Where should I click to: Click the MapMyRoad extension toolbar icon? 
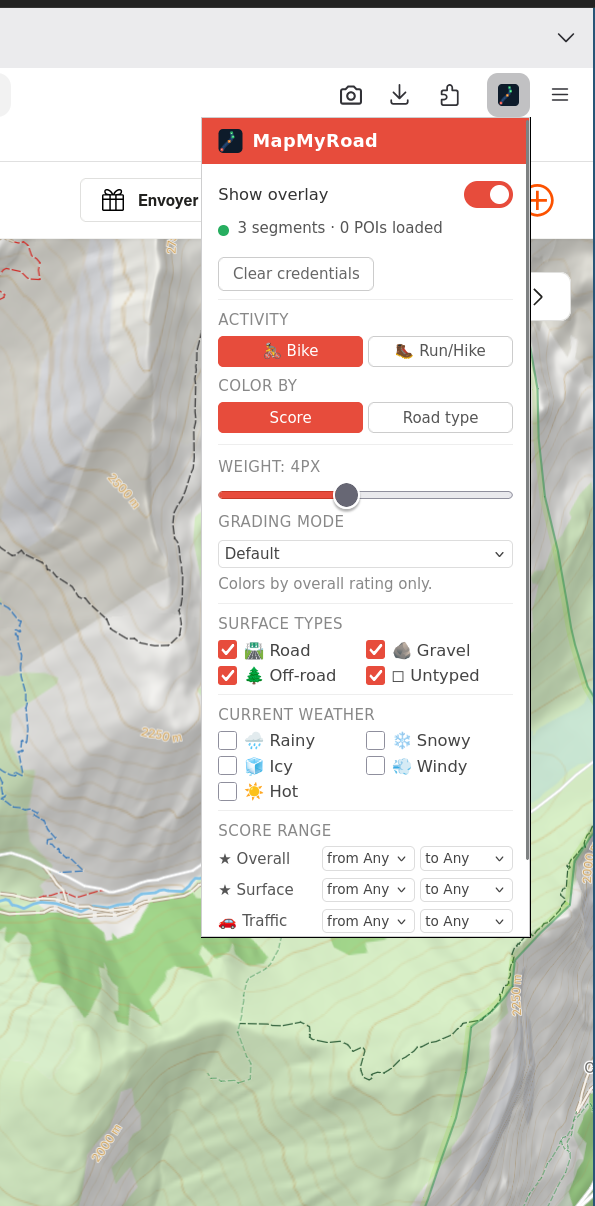point(508,95)
